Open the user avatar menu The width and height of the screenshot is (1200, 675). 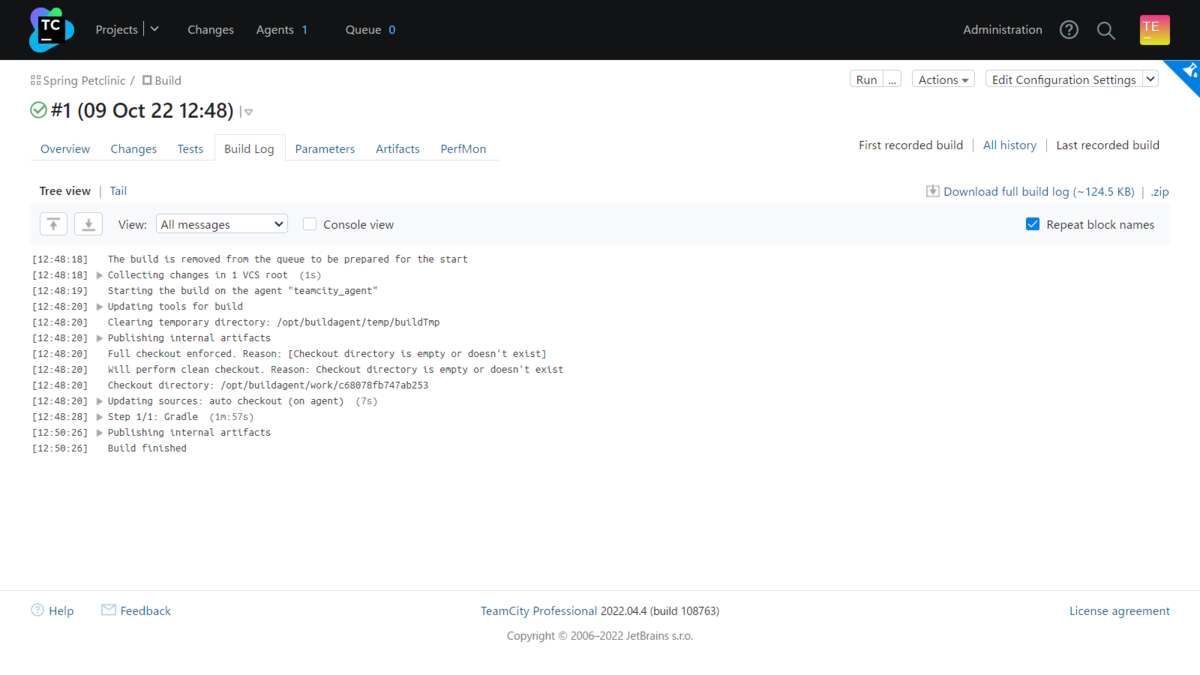pos(1154,30)
